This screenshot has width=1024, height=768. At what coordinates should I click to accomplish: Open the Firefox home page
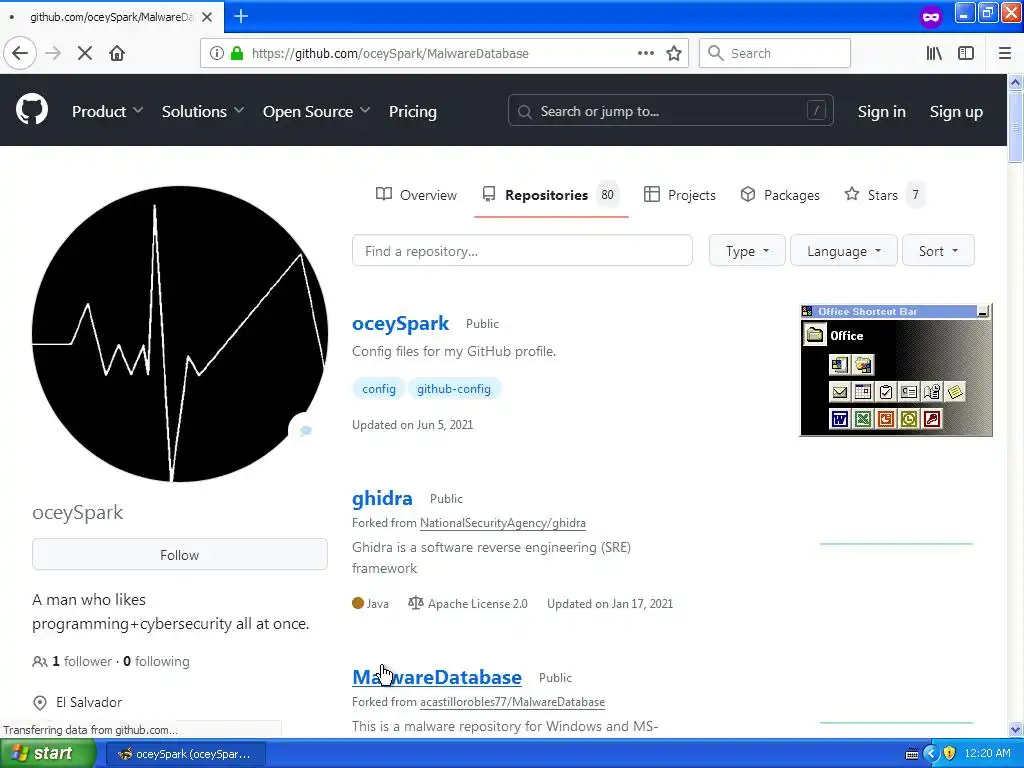pos(117,54)
